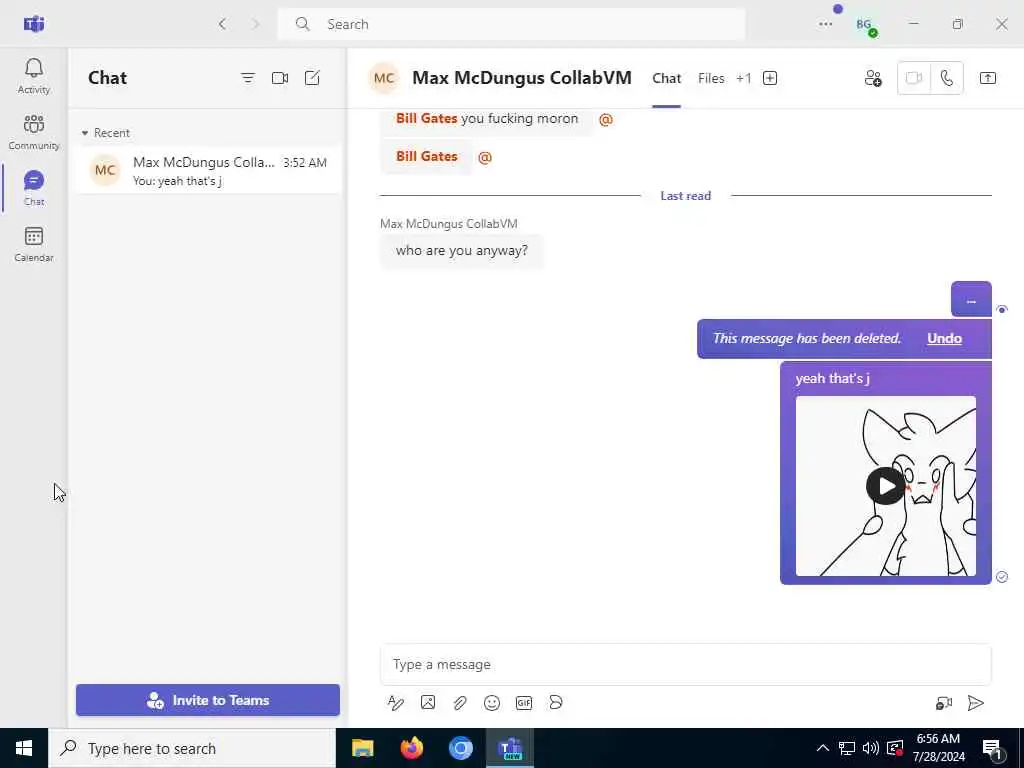Screen dimensions: 1024x768
Task: Click the small purple ellipsis message bubble
Action: [x=971, y=300]
